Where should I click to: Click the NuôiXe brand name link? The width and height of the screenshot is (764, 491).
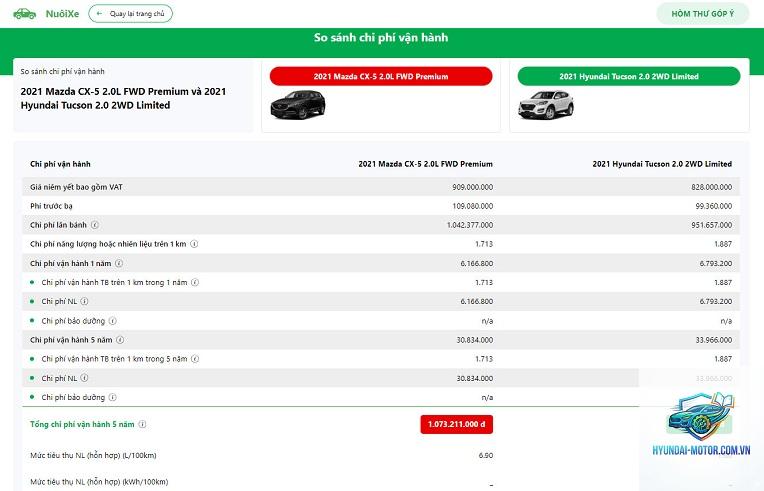point(62,14)
